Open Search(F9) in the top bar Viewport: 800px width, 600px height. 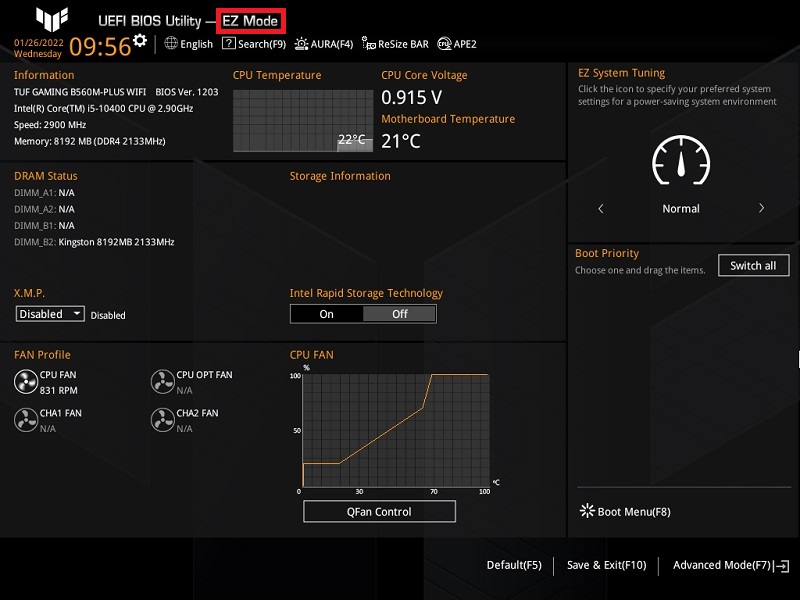click(x=254, y=44)
